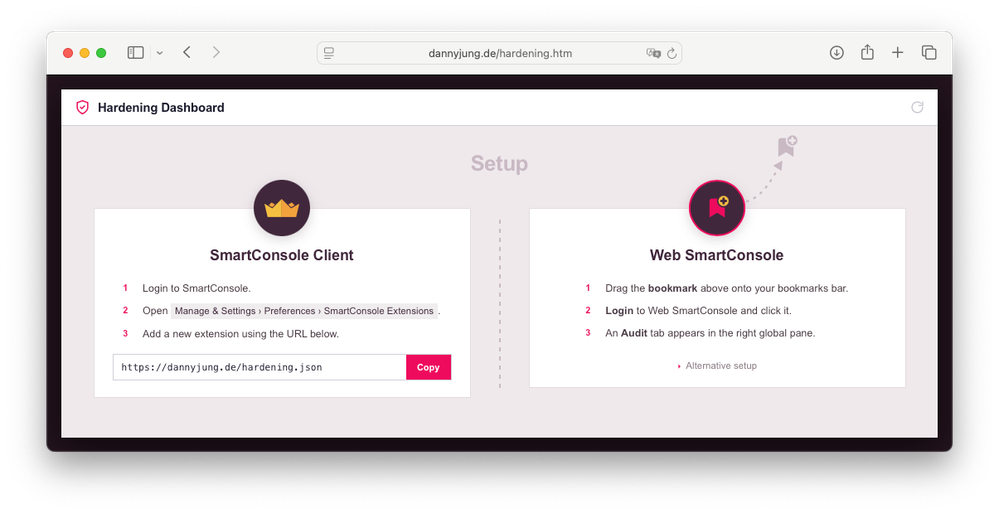999x513 pixels.
Task: Go forward with the browser forward arrow
Action: pyautogui.click(x=216, y=52)
